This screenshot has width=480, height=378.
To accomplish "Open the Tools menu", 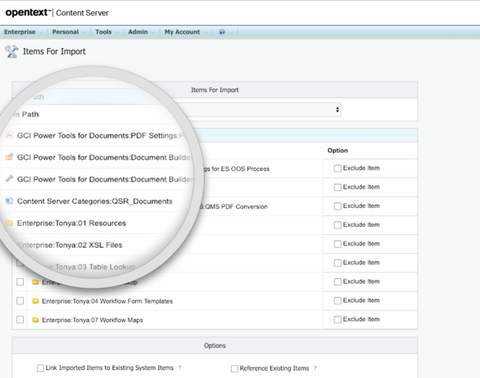I will tap(103, 32).
